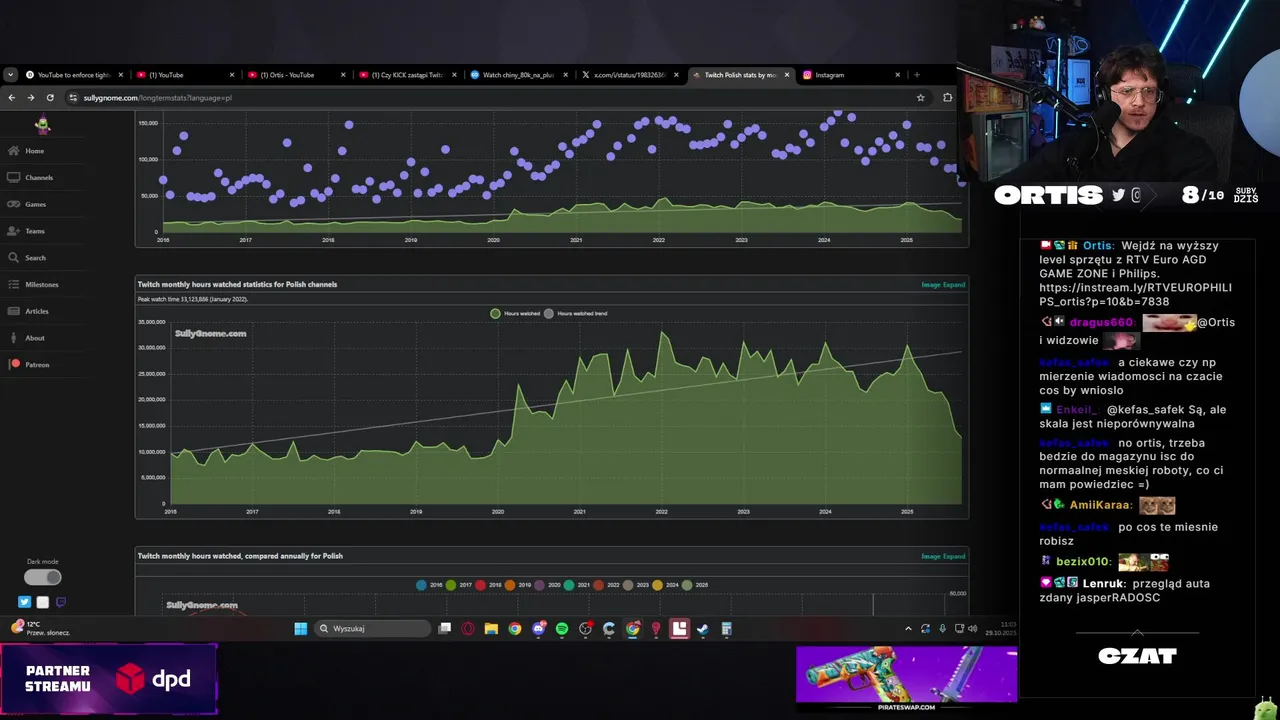Toggle the 2018 year in annual legend
This screenshot has width=1280, height=720.
pos(488,585)
